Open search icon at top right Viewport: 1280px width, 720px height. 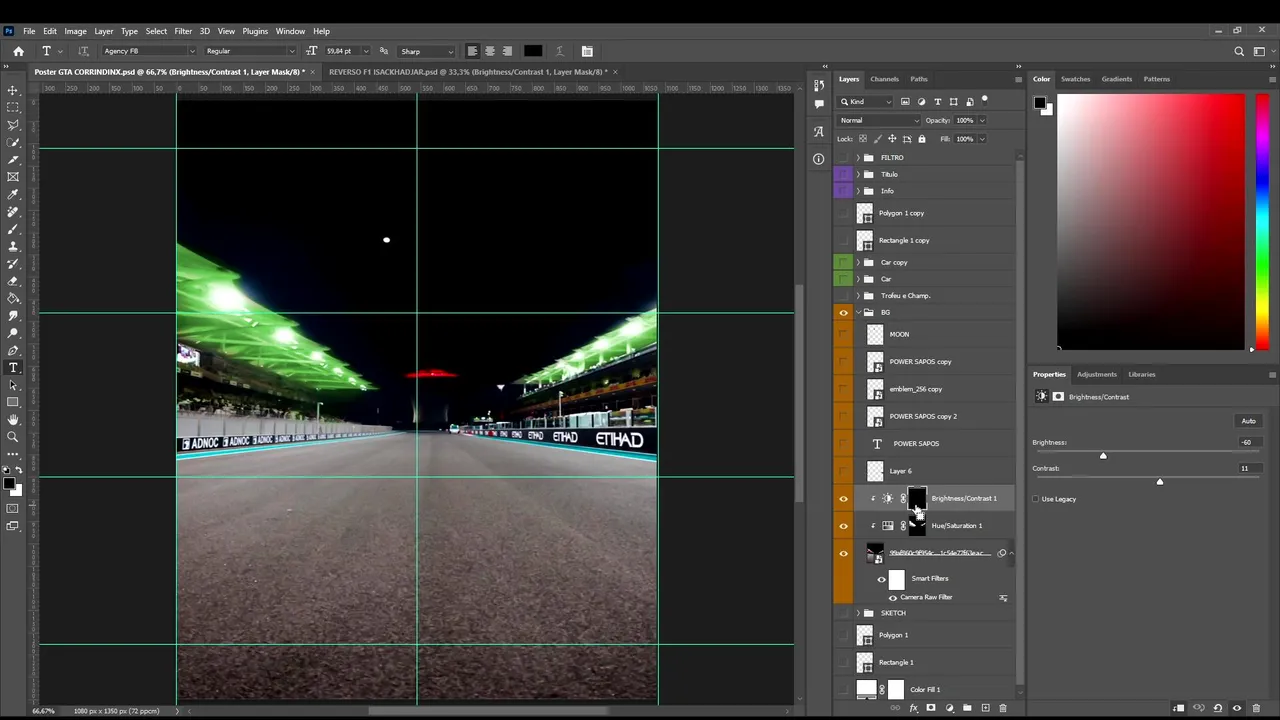1239,51
